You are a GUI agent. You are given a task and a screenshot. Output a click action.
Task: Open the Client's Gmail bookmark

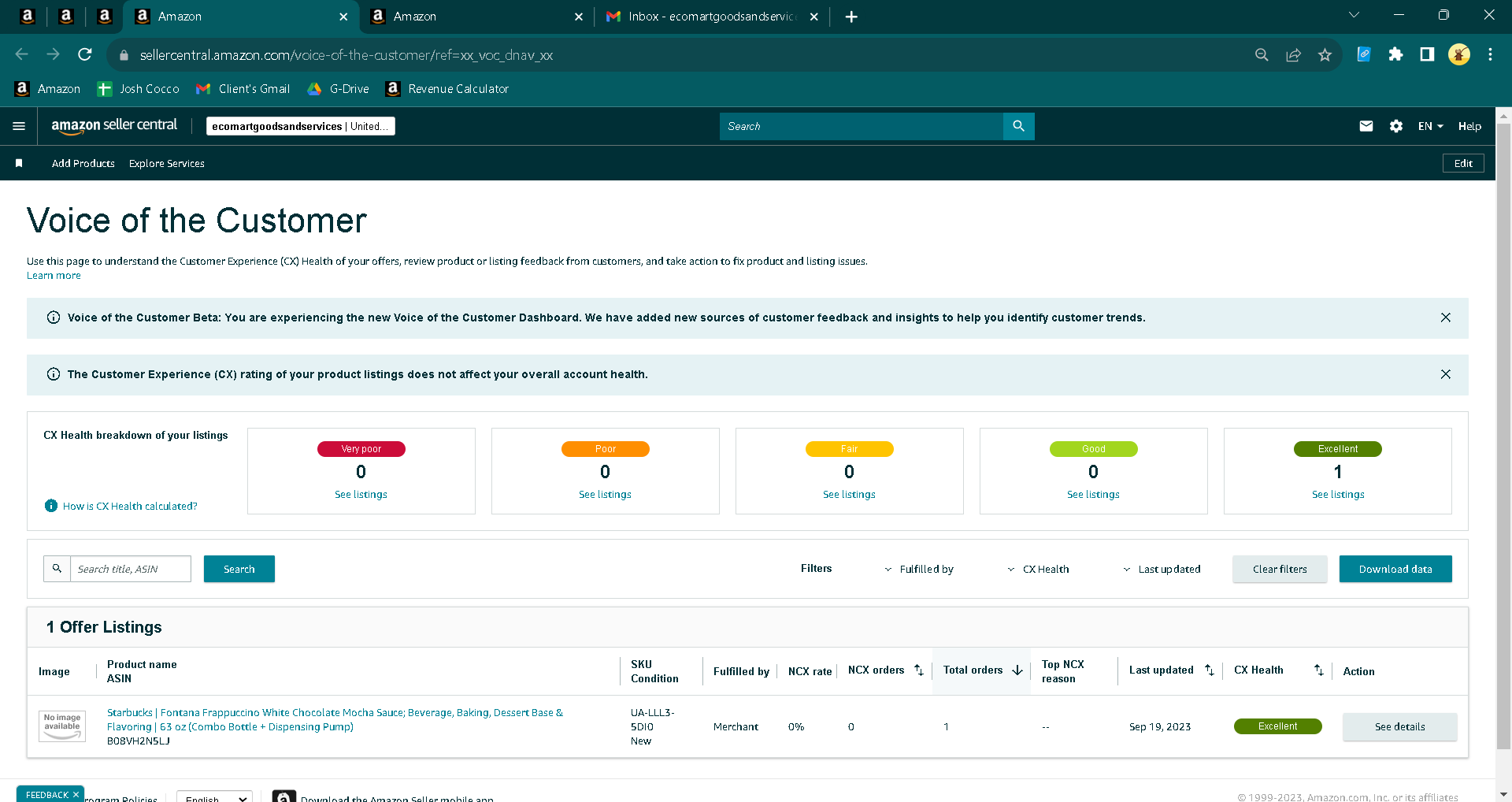click(x=243, y=89)
